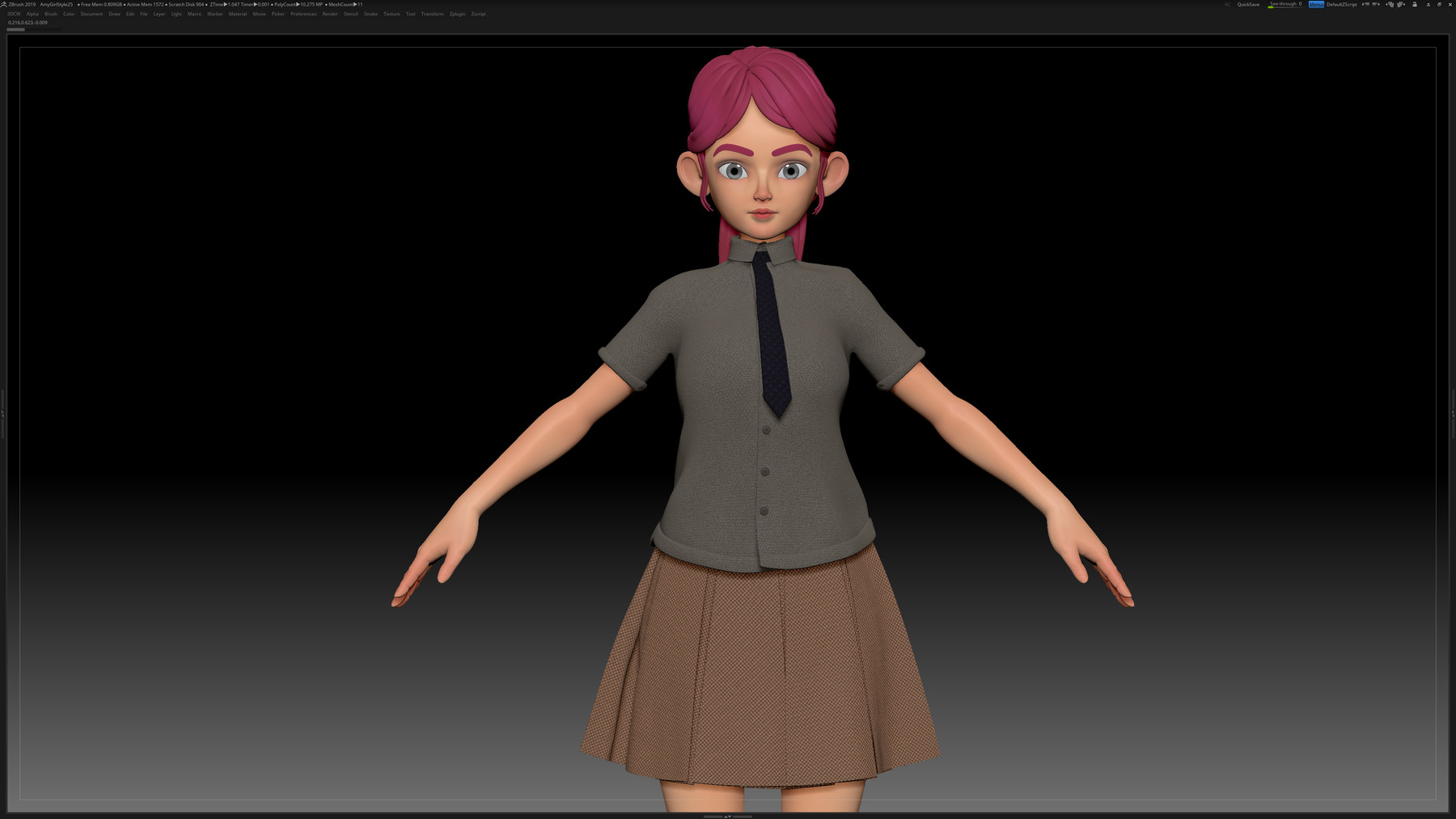Viewport: 1456px width, 819px height.
Task: Select the right brush-cursor icon in the top-right bar
Action: point(1400,5)
